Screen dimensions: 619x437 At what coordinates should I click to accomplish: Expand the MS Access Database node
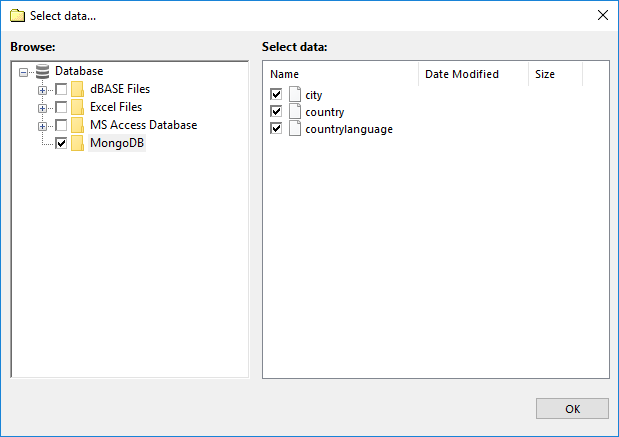(x=42, y=126)
